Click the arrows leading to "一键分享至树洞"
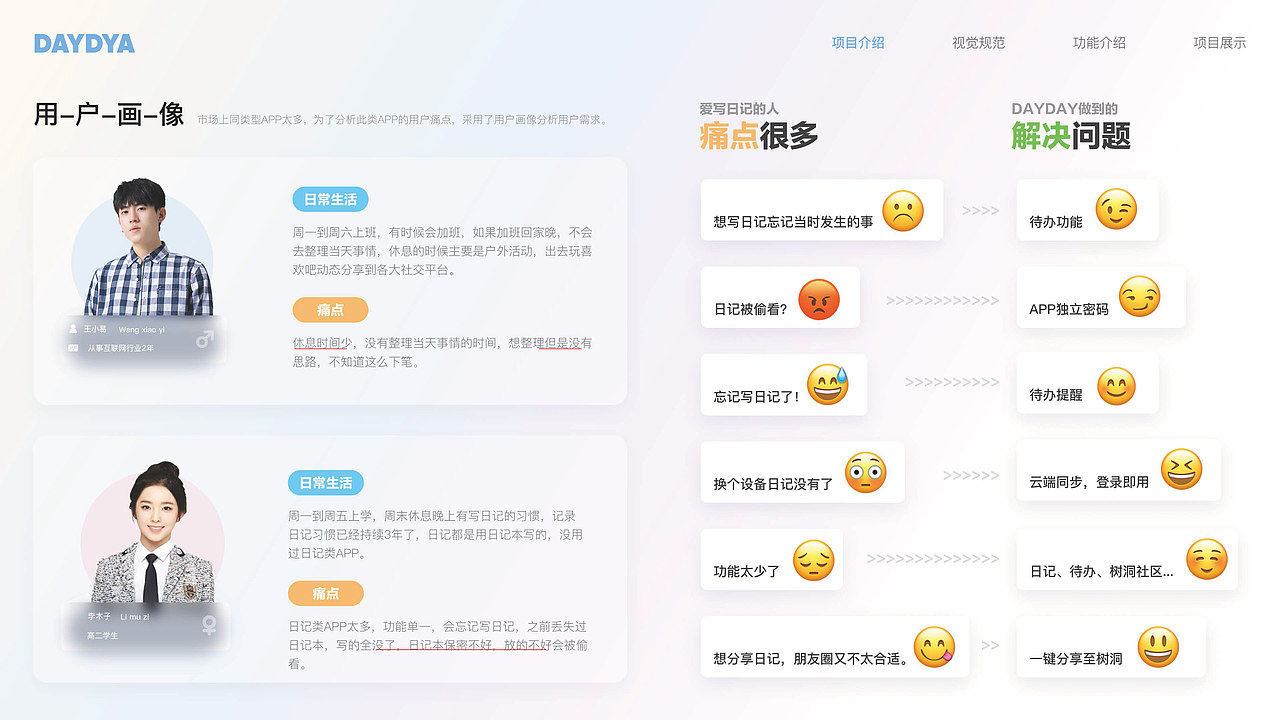This screenshot has height=720, width=1280. click(988, 645)
